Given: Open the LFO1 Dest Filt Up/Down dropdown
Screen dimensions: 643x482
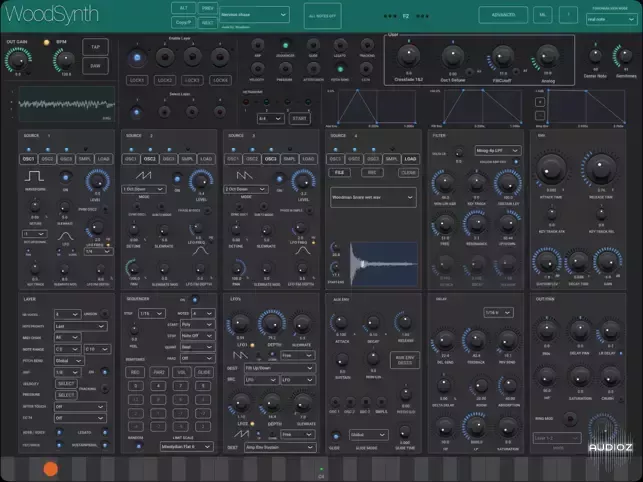Looking at the screenshot, I should click(x=279, y=368).
